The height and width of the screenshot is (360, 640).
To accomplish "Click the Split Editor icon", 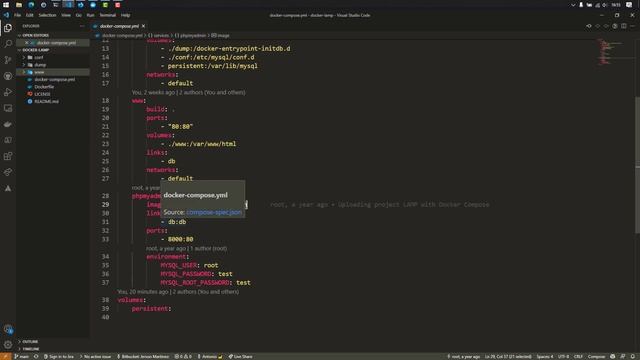I will [624, 26].
